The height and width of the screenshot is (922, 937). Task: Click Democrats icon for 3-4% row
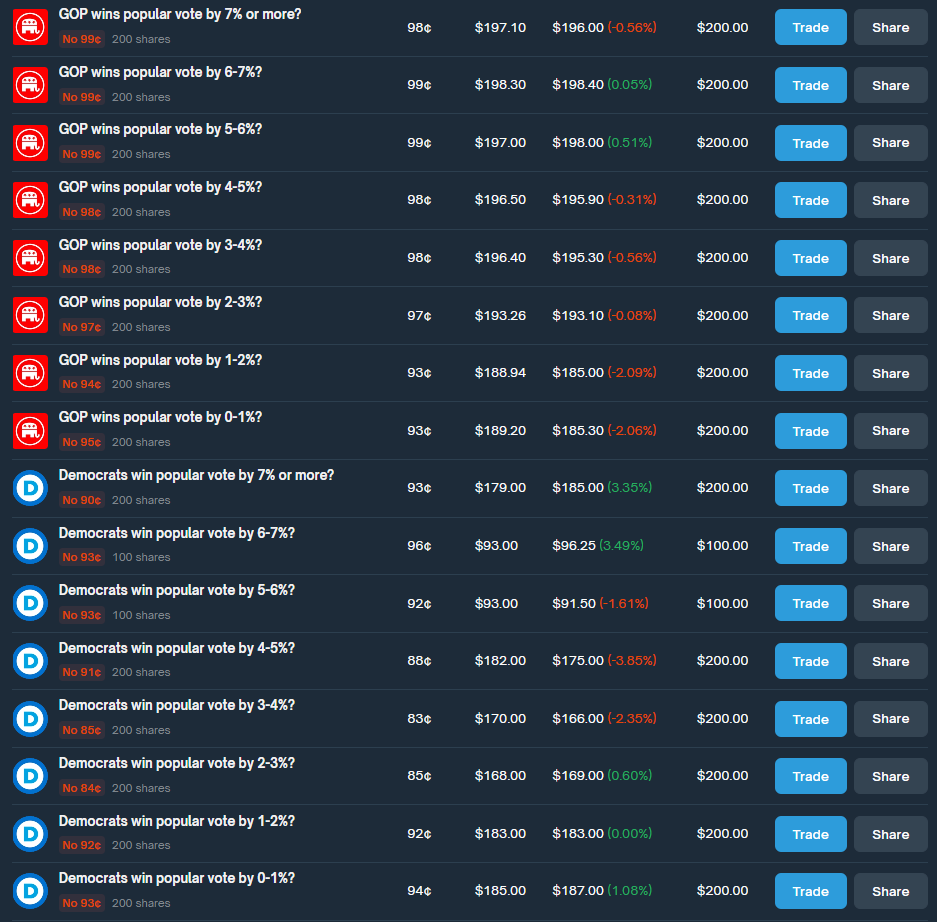30,719
